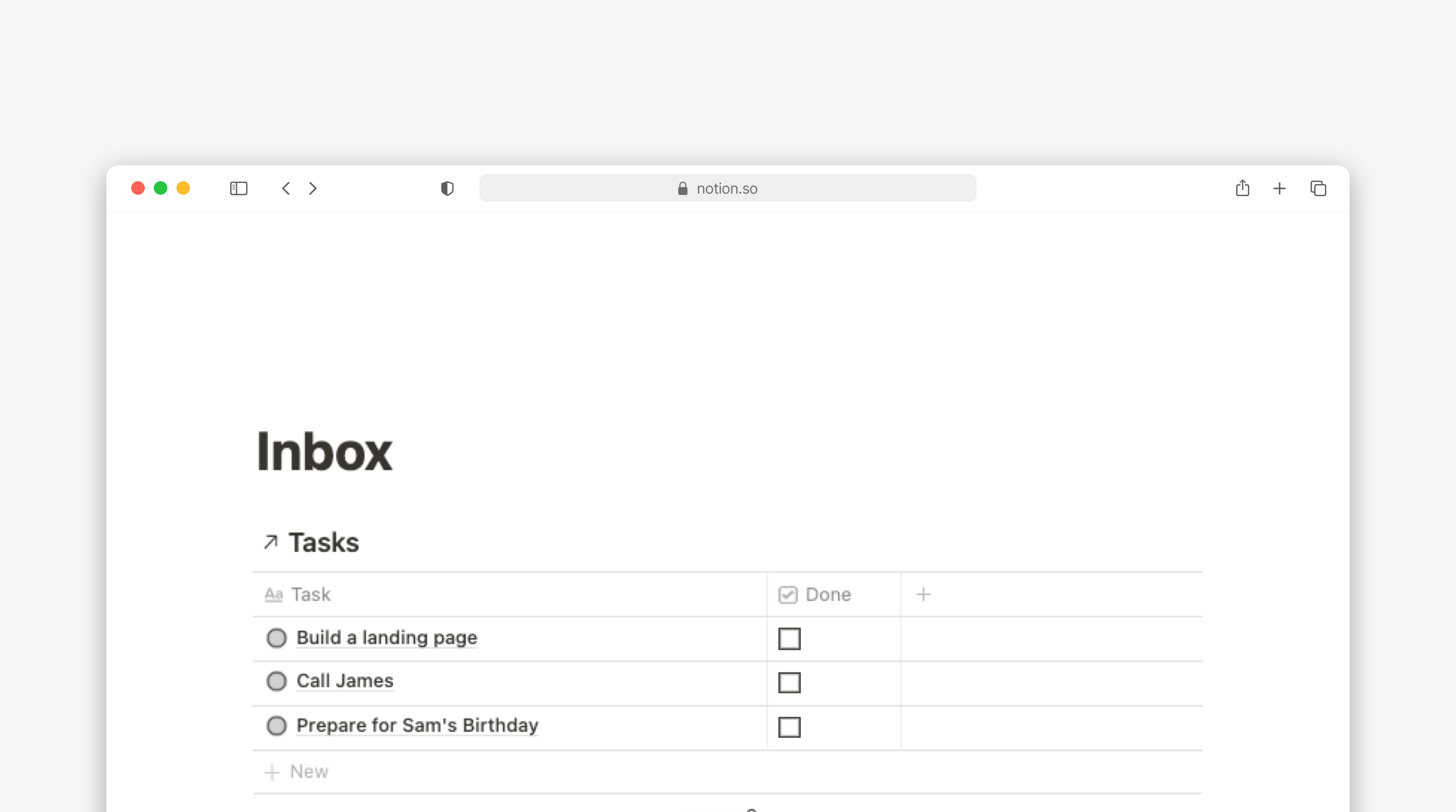1456x812 pixels.
Task: Click the share icon in toolbar
Action: pos(1242,188)
